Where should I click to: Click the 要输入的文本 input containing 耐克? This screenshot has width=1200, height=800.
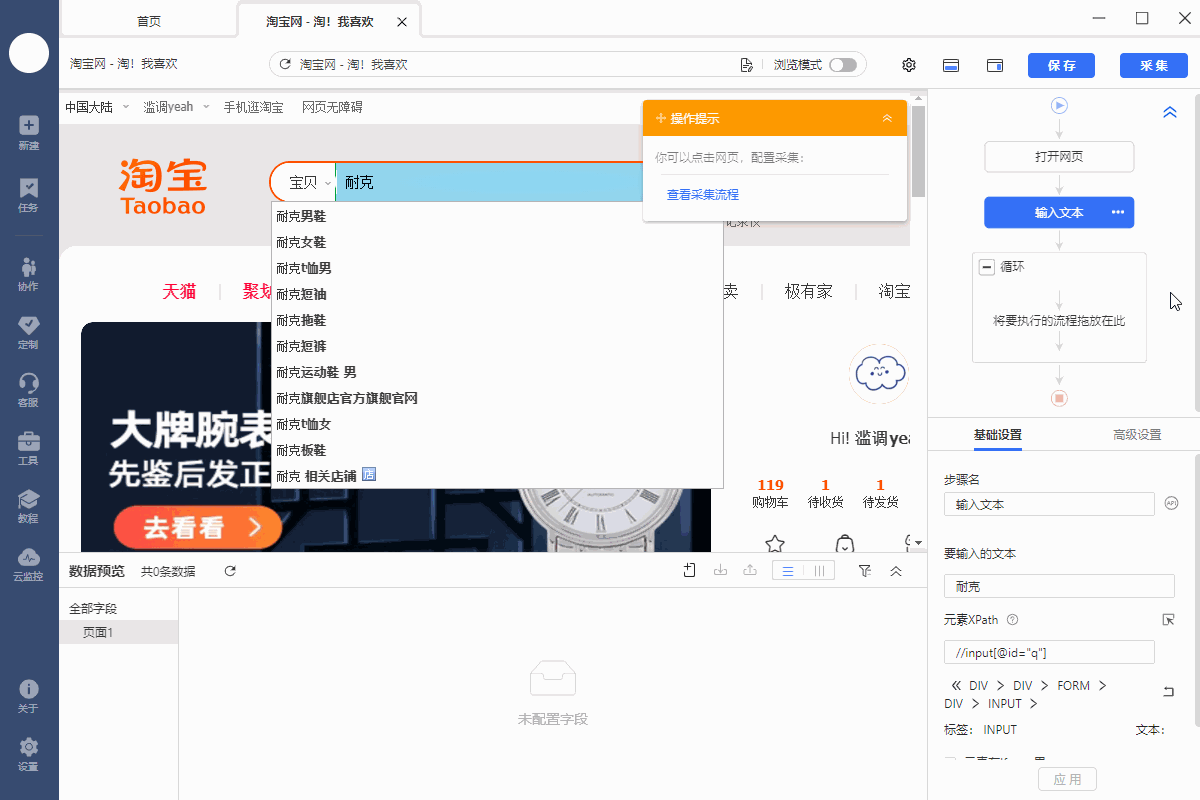[x=1059, y=586]
